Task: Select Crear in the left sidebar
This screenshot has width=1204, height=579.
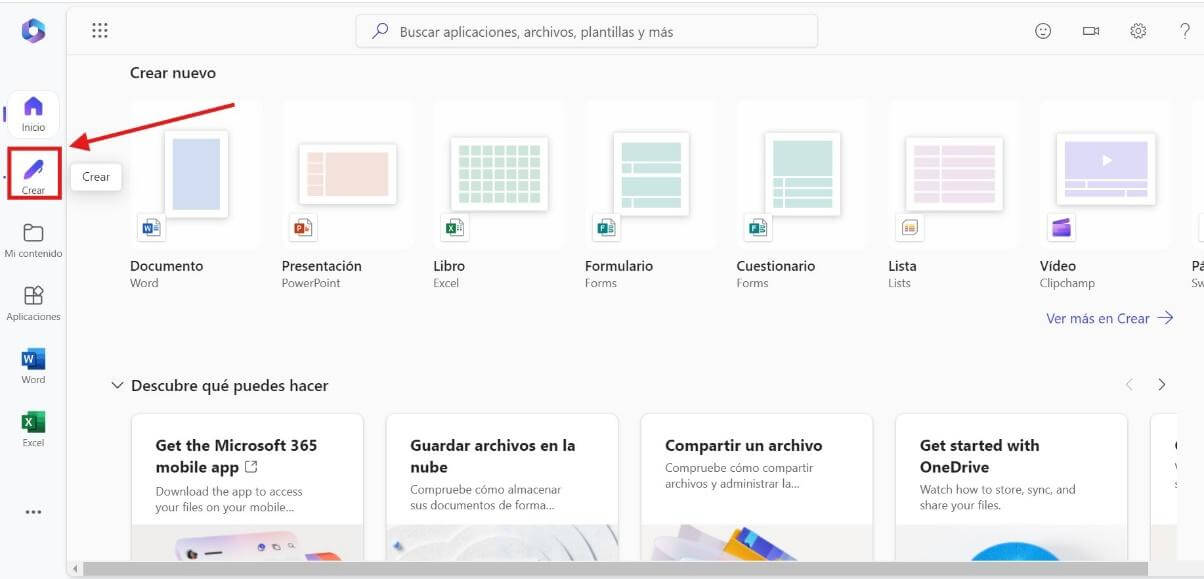Action: click(x=34, y=173)
